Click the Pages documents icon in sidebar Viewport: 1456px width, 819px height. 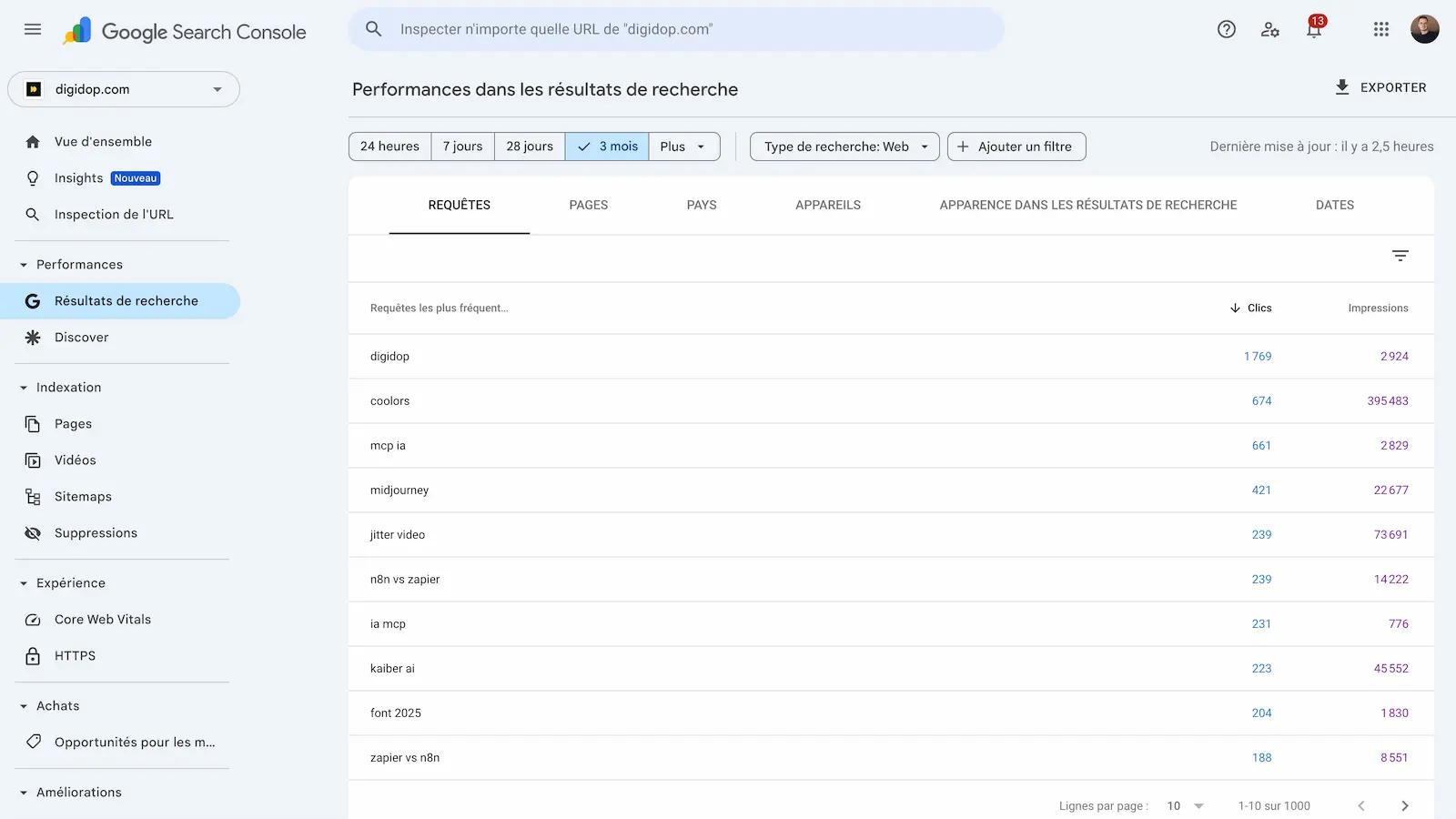33,424
